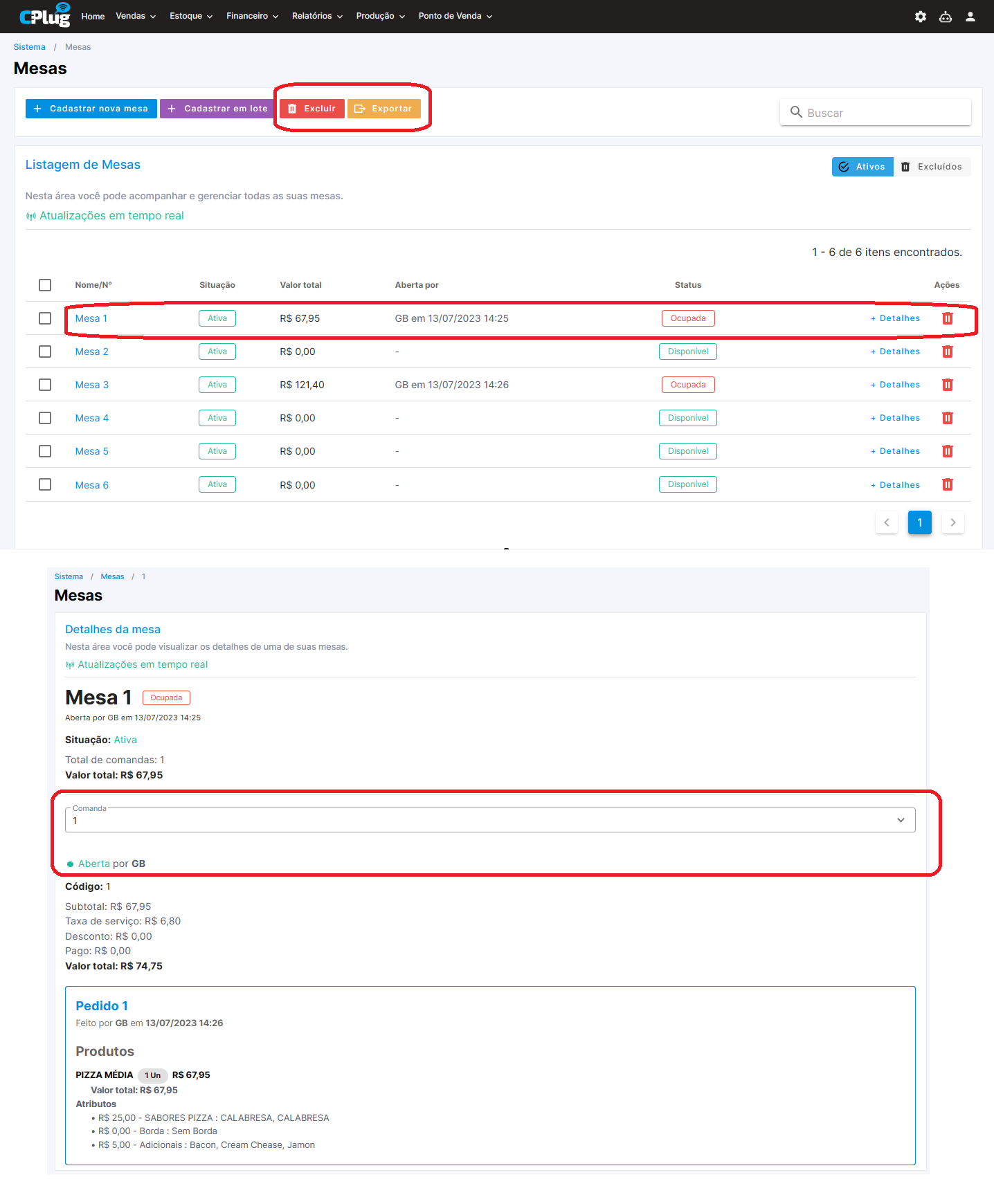Image resolution: width=994 pixels, height=1204 pixels.
Task: Delete Mesa 6 with trash icon
Action: (x=947, y=484)
